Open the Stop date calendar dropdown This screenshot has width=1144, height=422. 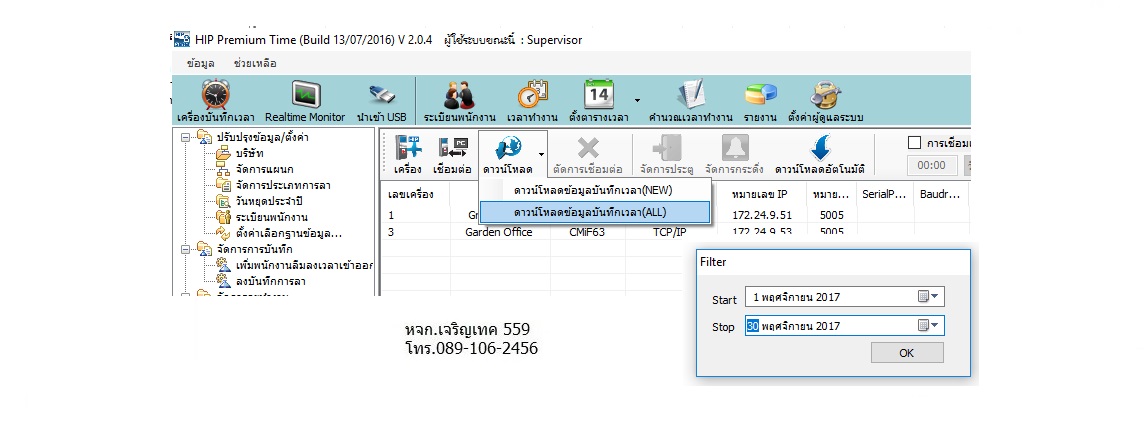coord(930,325)
